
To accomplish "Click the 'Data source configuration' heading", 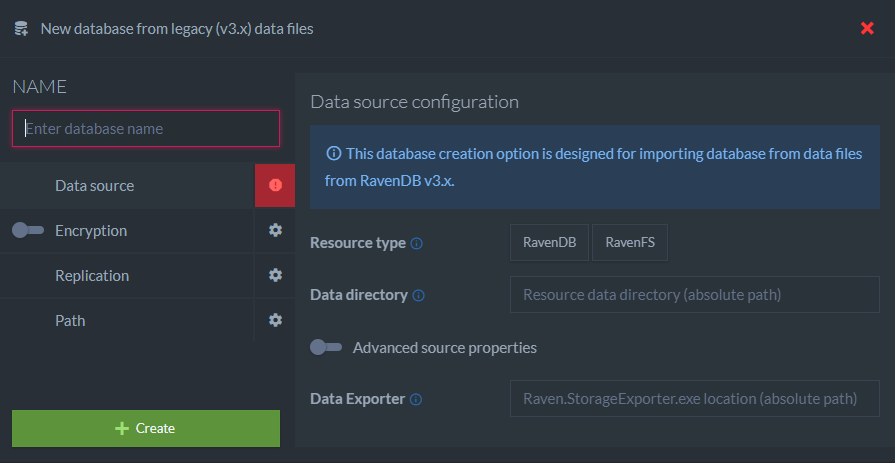I will point(414,102).
